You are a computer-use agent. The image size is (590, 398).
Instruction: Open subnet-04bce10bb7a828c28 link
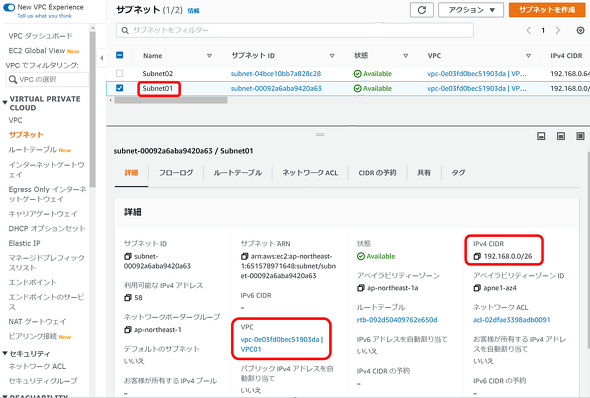(x=276, y=74)
